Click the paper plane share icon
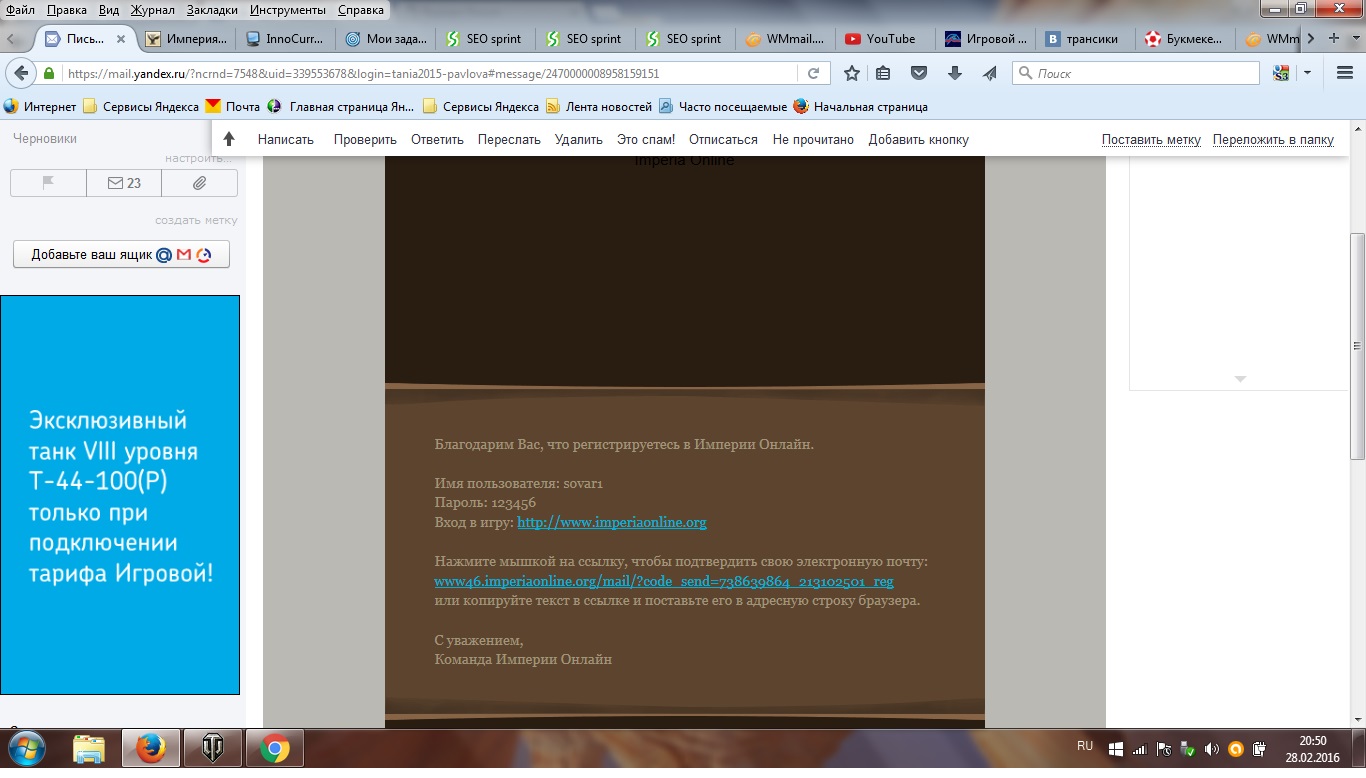The width and height of the screenshot is (1366, 778). pos(989,73)
